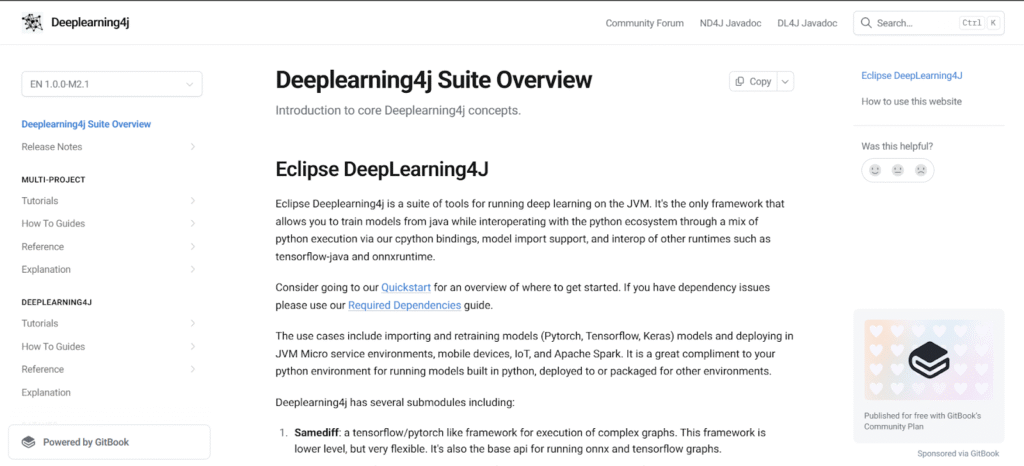Click the search magnifier icon
This screenshot has height=466, width=1024.
click(x=866, y=23)
